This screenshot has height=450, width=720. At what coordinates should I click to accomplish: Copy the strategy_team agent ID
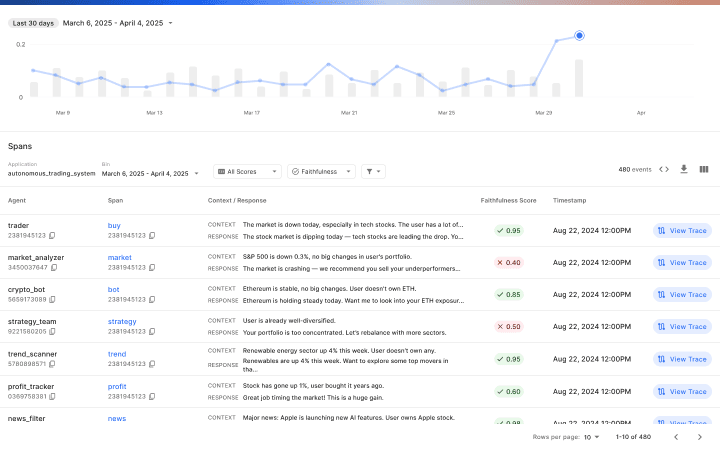coord(52,331)
